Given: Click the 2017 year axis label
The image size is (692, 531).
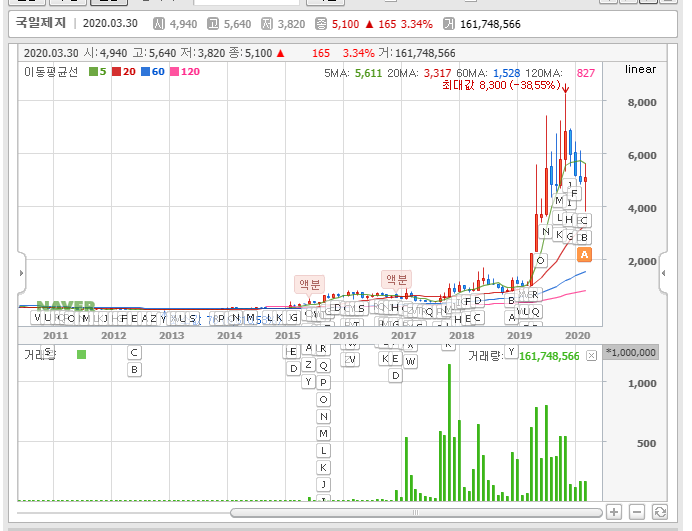Looking at the screenshot, I should (403, 335).
